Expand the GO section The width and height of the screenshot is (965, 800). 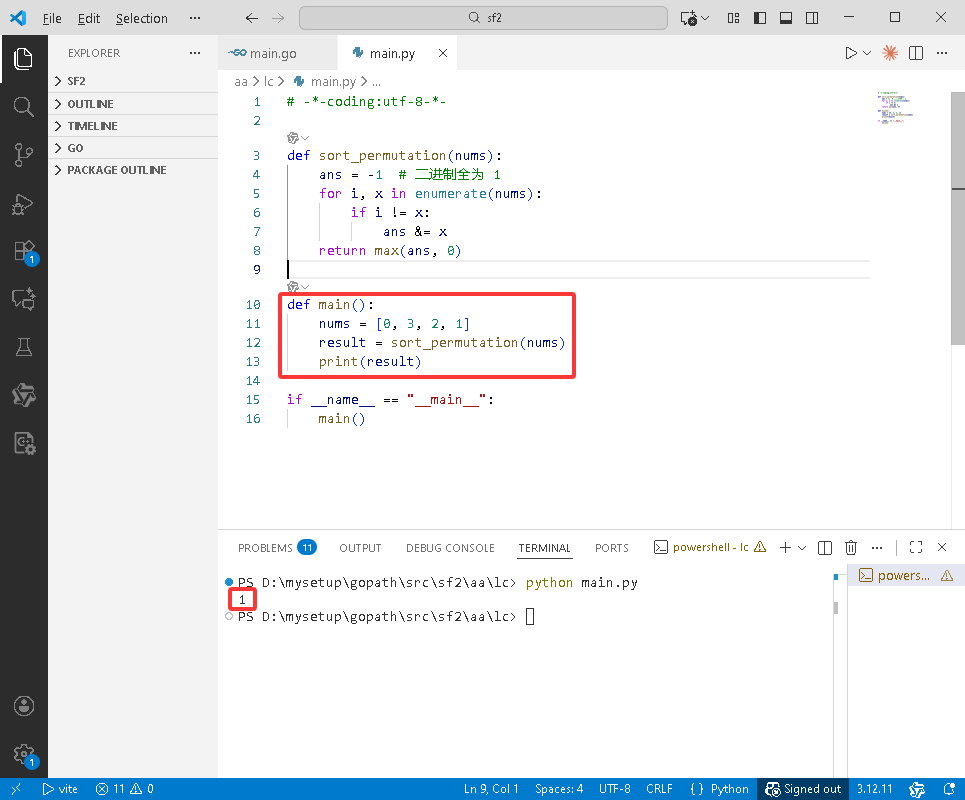[133, 148]
